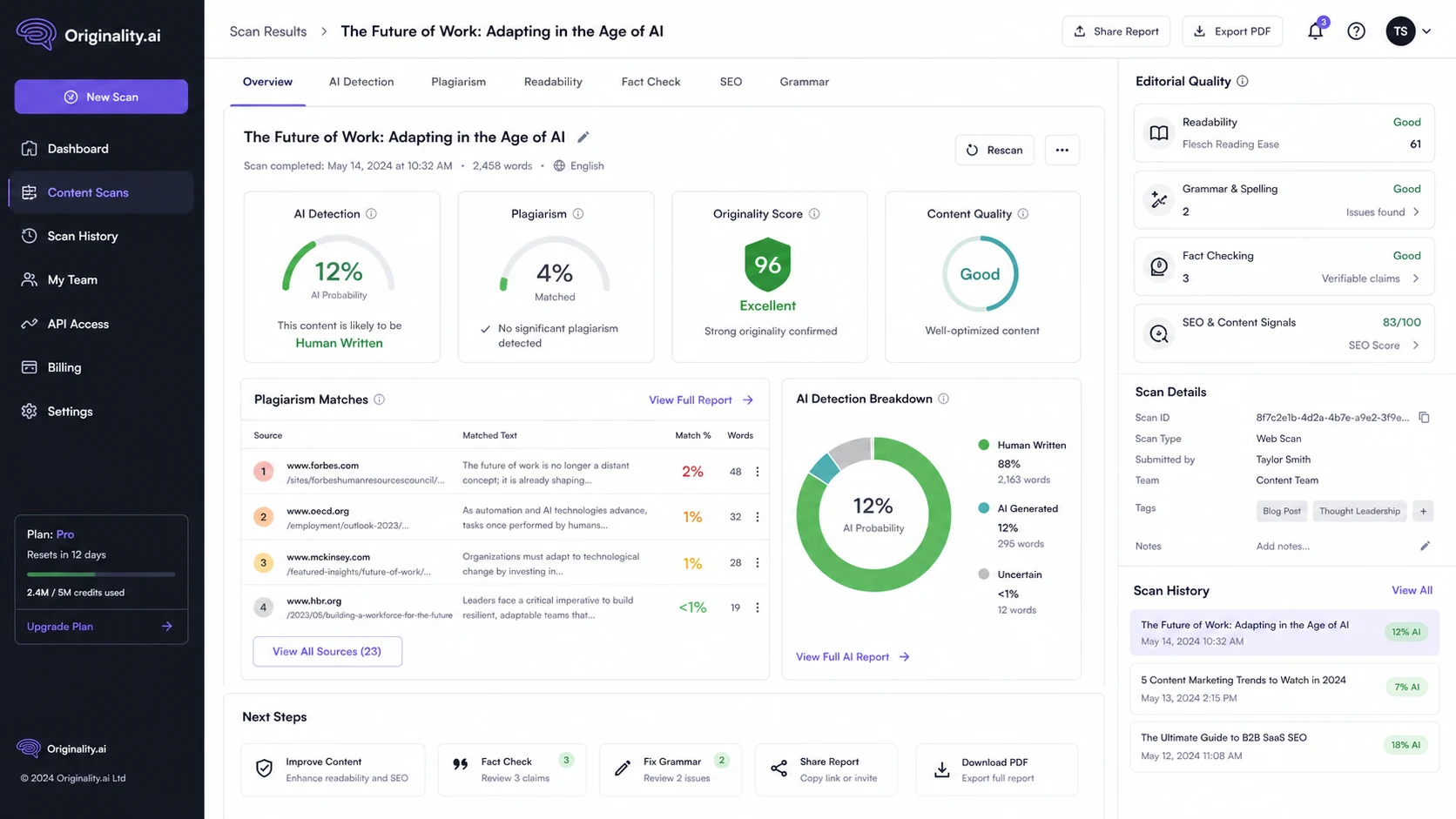Open the TS account dropdown chevron
The width and height of the screenshot is (1456, 819).
[x=1426, y=31]
